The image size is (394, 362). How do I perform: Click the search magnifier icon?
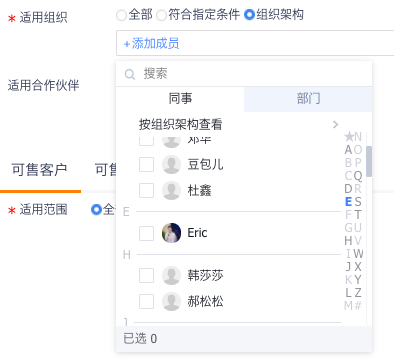pos(130,74)
